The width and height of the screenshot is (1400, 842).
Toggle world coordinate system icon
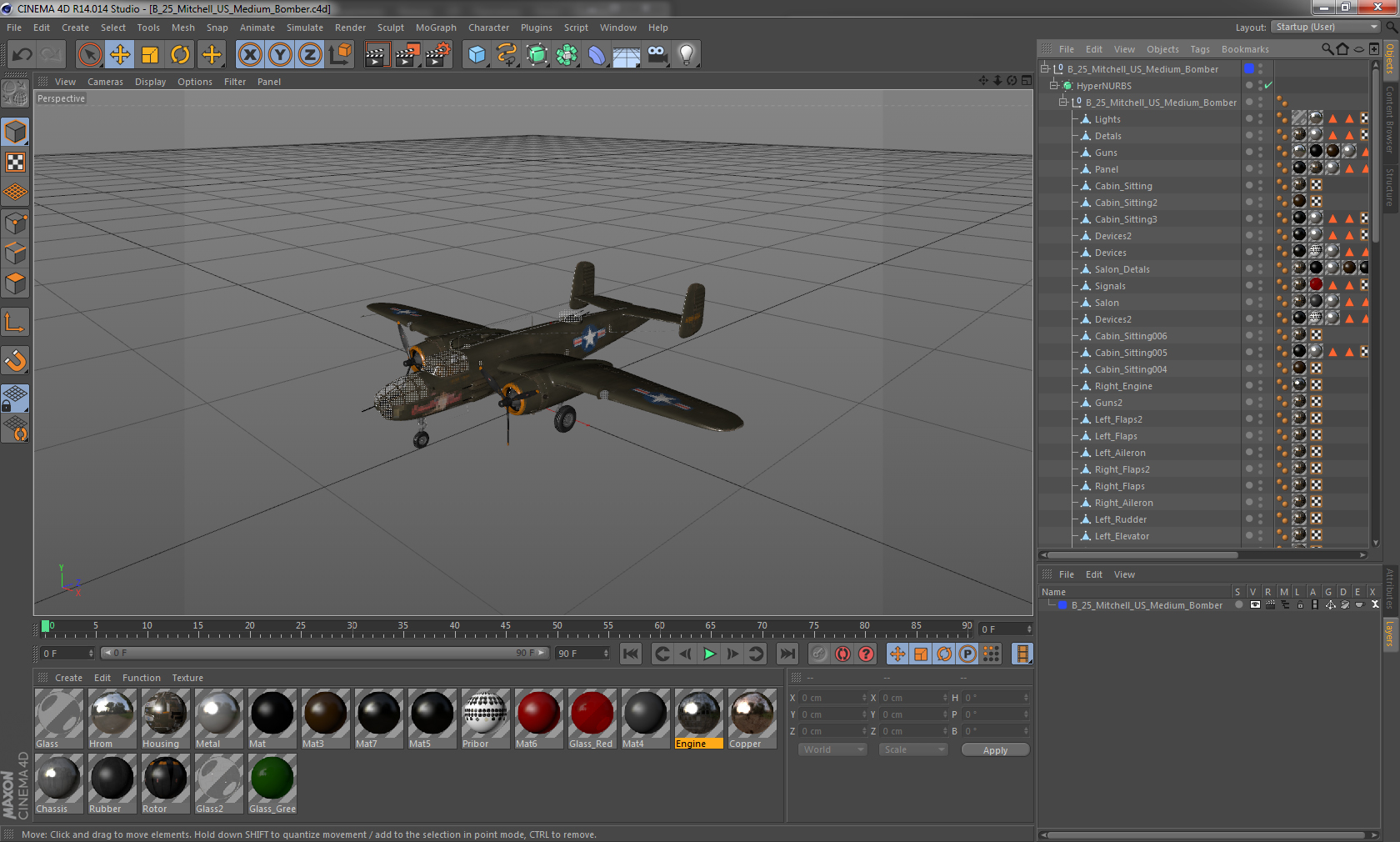[x=340, y=55]
